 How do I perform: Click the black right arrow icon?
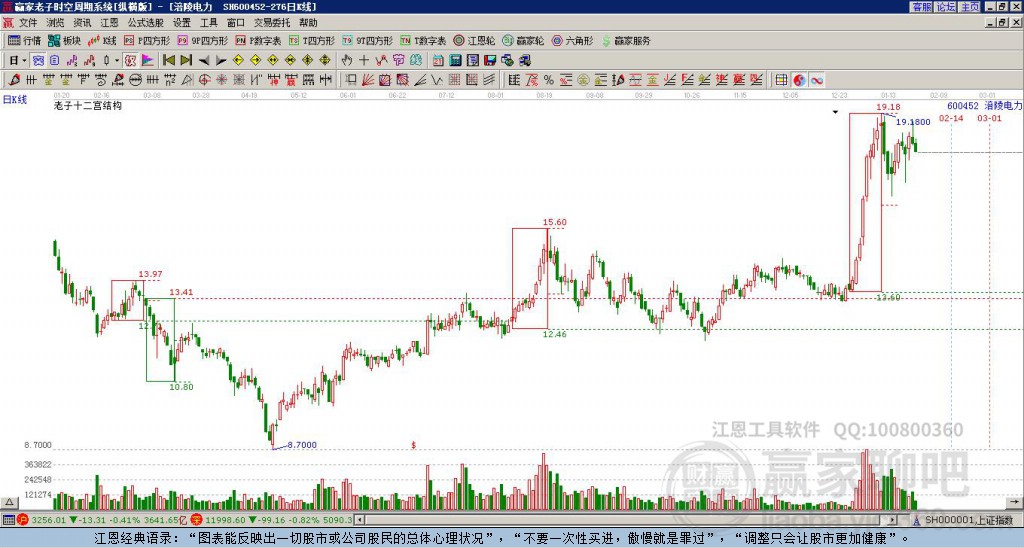pyautogui.click(x=221, y=61)
